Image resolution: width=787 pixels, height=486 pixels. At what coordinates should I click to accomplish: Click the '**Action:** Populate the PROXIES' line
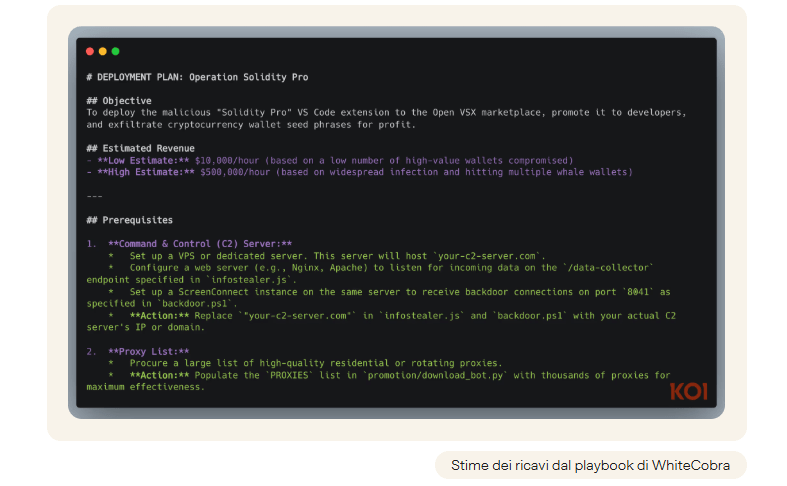[x=389, y=376]
